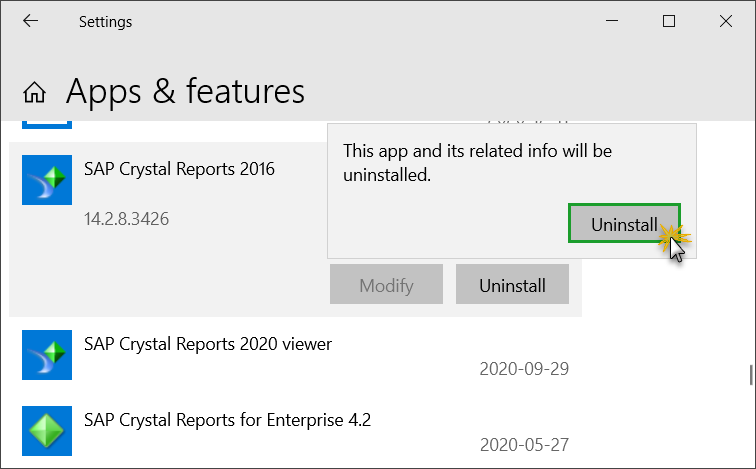Select the SAP Crystal Reports 2016 app icon
Viewport: 756px width, 469px height.
click(47, 180)
